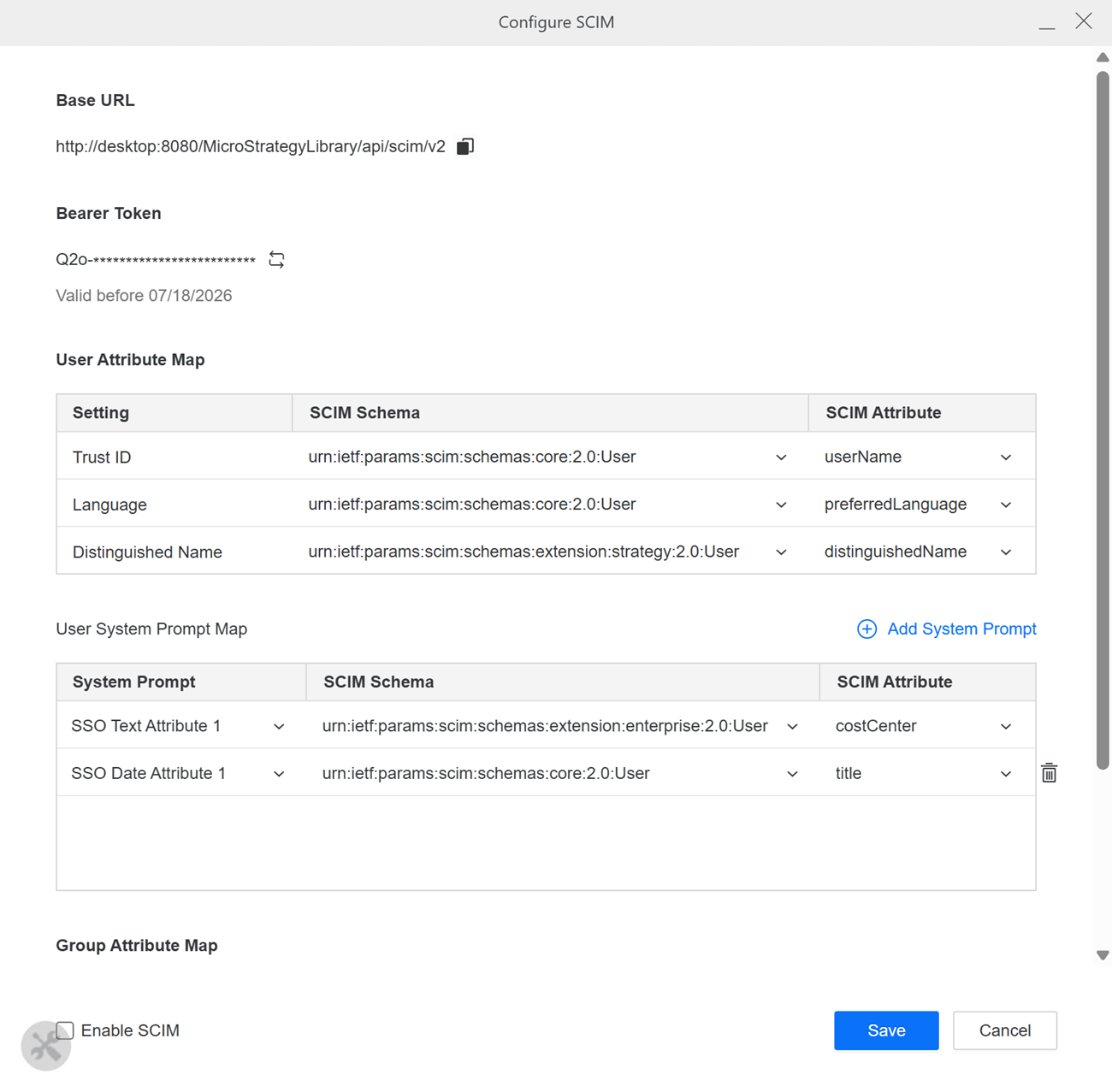This screenshot has width=1112, height=1092.
Task: Delete the SSO Date Attribute 1 row
Action: point(1049,773)
